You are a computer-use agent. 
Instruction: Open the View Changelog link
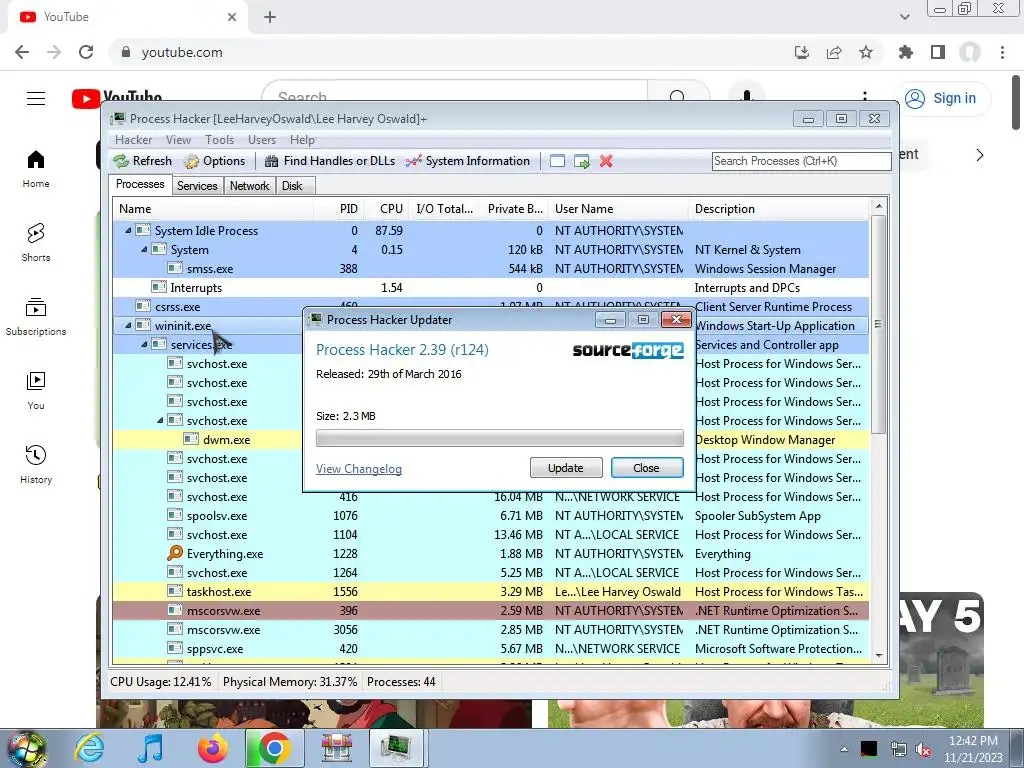click(359, 469)
